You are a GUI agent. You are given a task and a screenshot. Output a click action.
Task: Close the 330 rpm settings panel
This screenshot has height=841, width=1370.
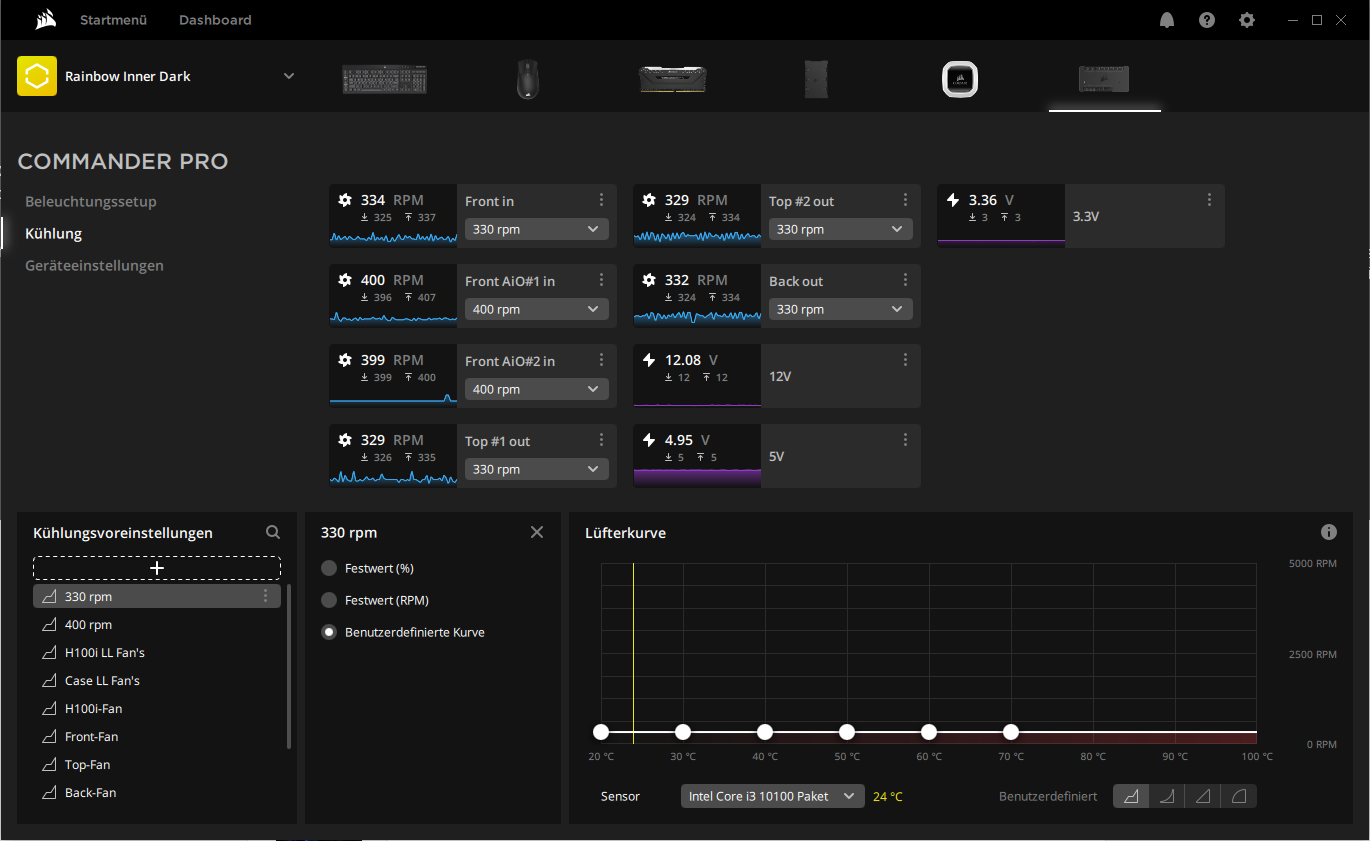point(537,532)
